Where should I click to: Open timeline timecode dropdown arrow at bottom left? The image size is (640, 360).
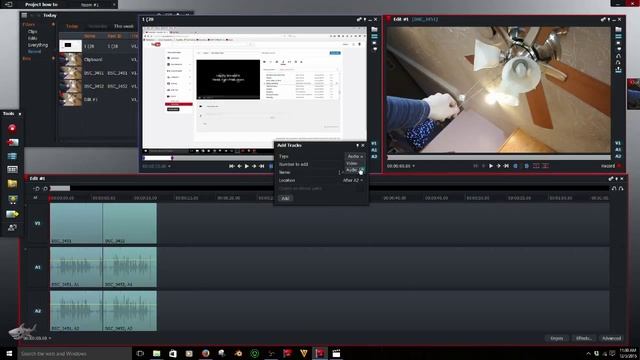[50, 338]
